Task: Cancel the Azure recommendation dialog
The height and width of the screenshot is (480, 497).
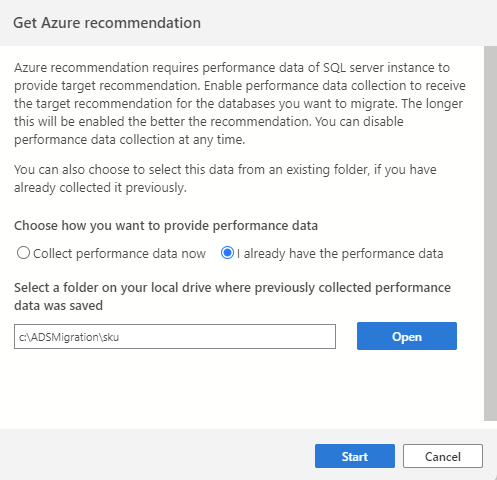Action: tap(443, 456)
